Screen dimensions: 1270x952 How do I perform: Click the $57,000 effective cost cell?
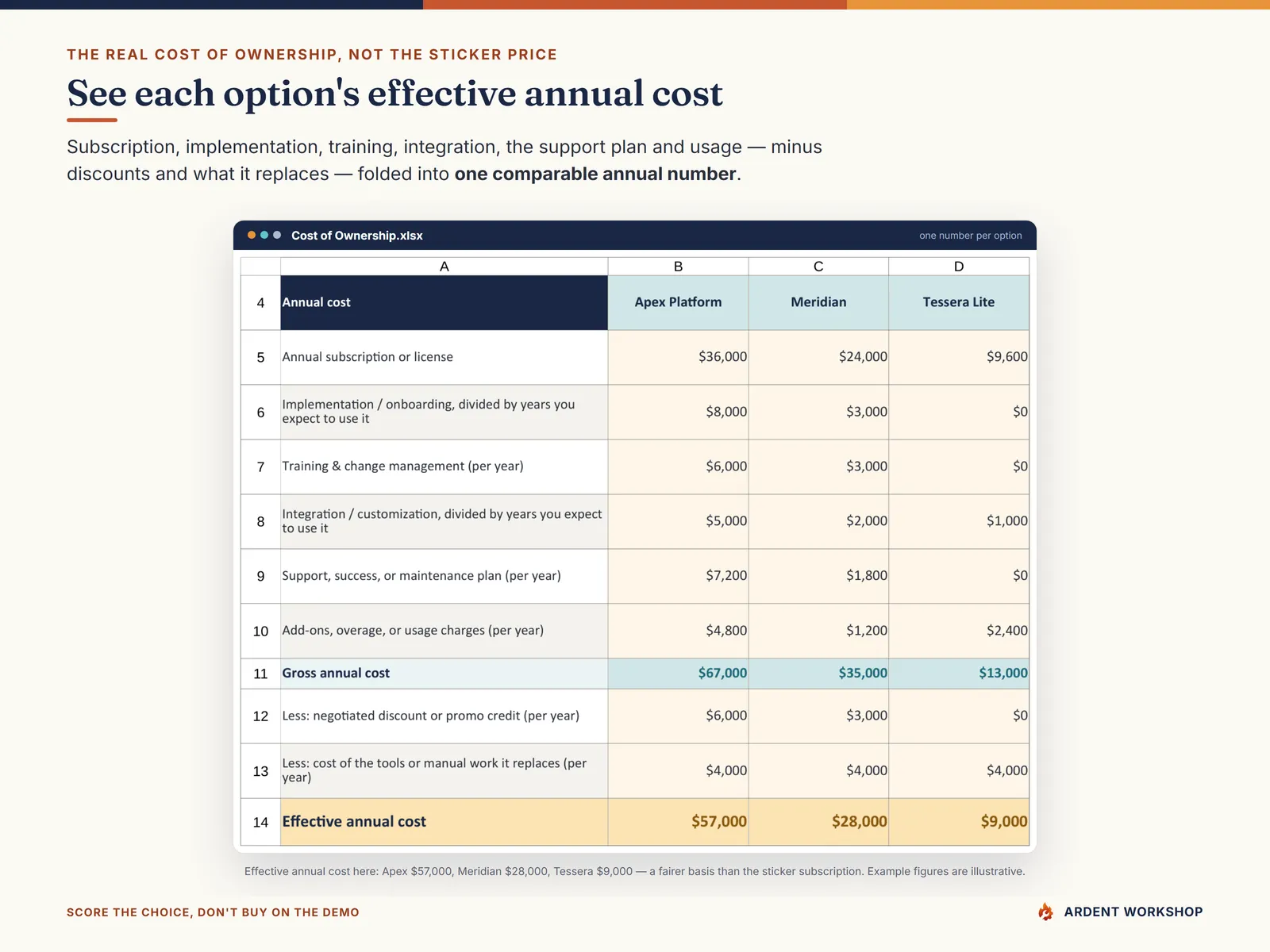coord(678,822)
